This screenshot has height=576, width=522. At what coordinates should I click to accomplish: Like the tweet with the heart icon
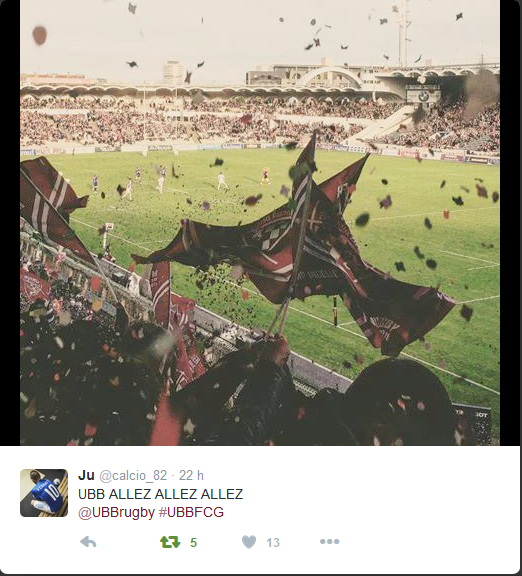tap(249, 542)
